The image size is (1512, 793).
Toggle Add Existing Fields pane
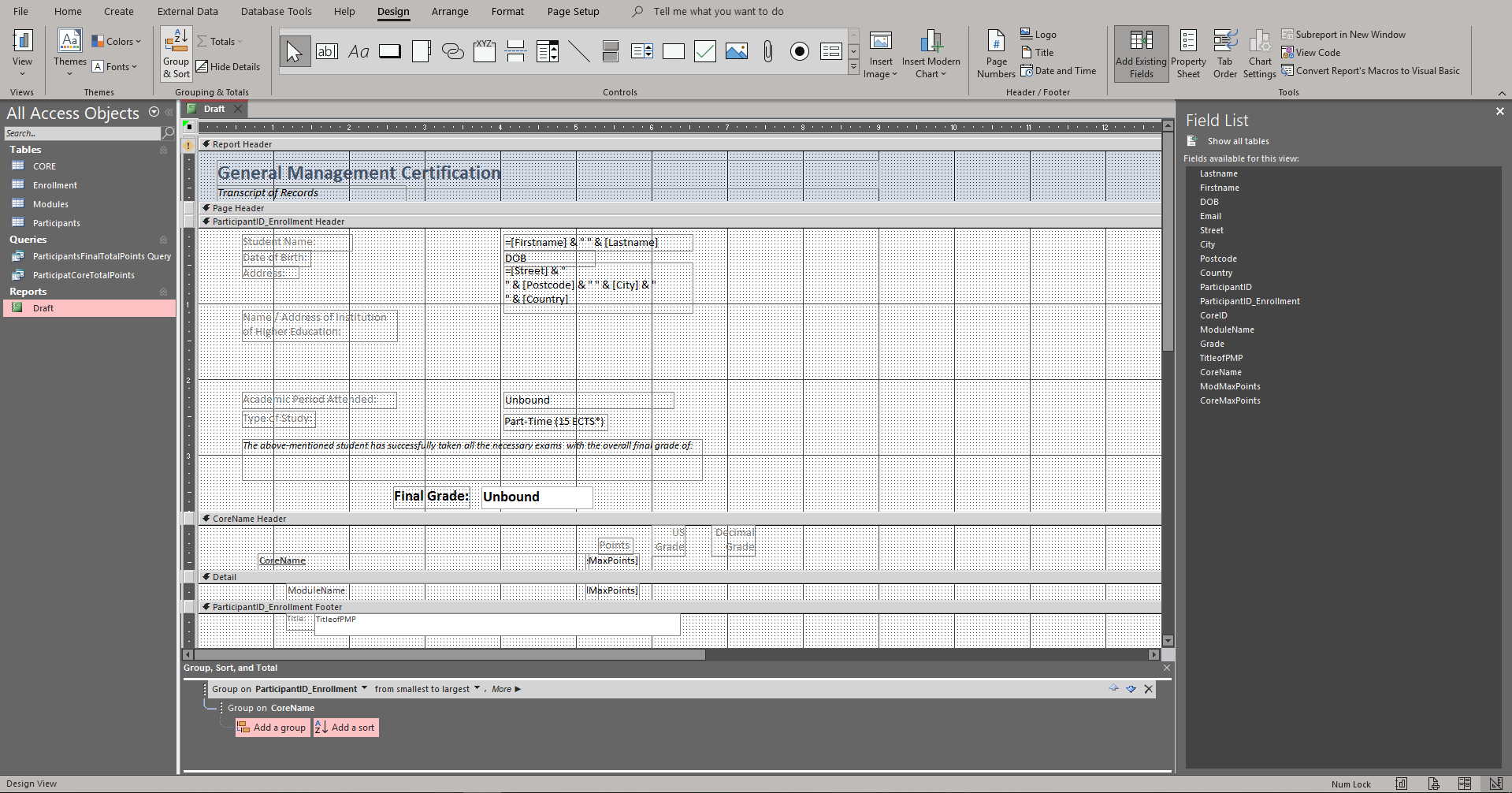coord(1141,54)
